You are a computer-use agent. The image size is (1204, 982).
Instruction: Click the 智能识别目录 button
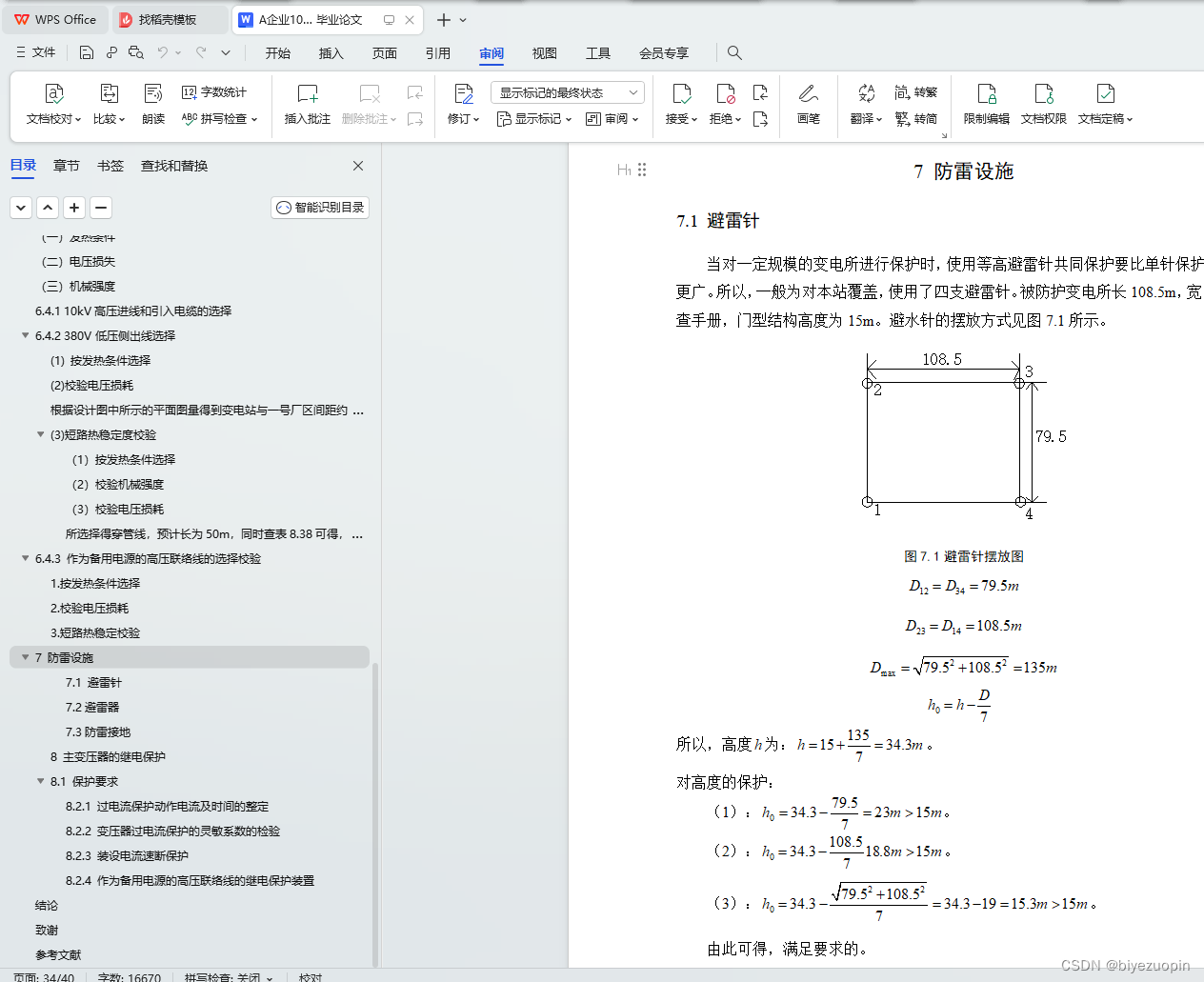[319, 207]
